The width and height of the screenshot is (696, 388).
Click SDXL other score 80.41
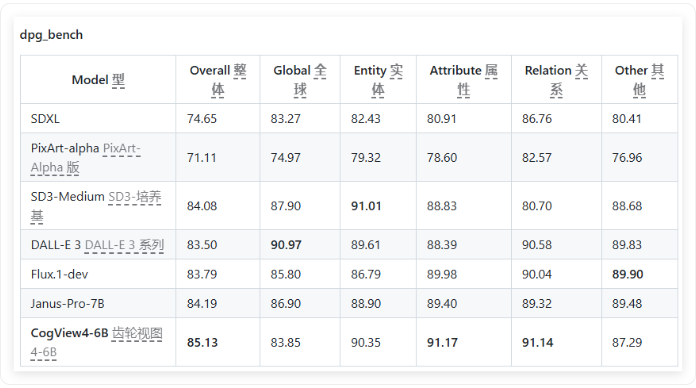627,119
